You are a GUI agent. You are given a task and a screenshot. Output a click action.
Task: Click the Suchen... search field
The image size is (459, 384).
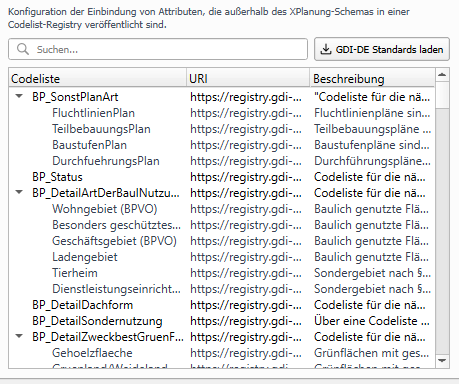point(158,49)
